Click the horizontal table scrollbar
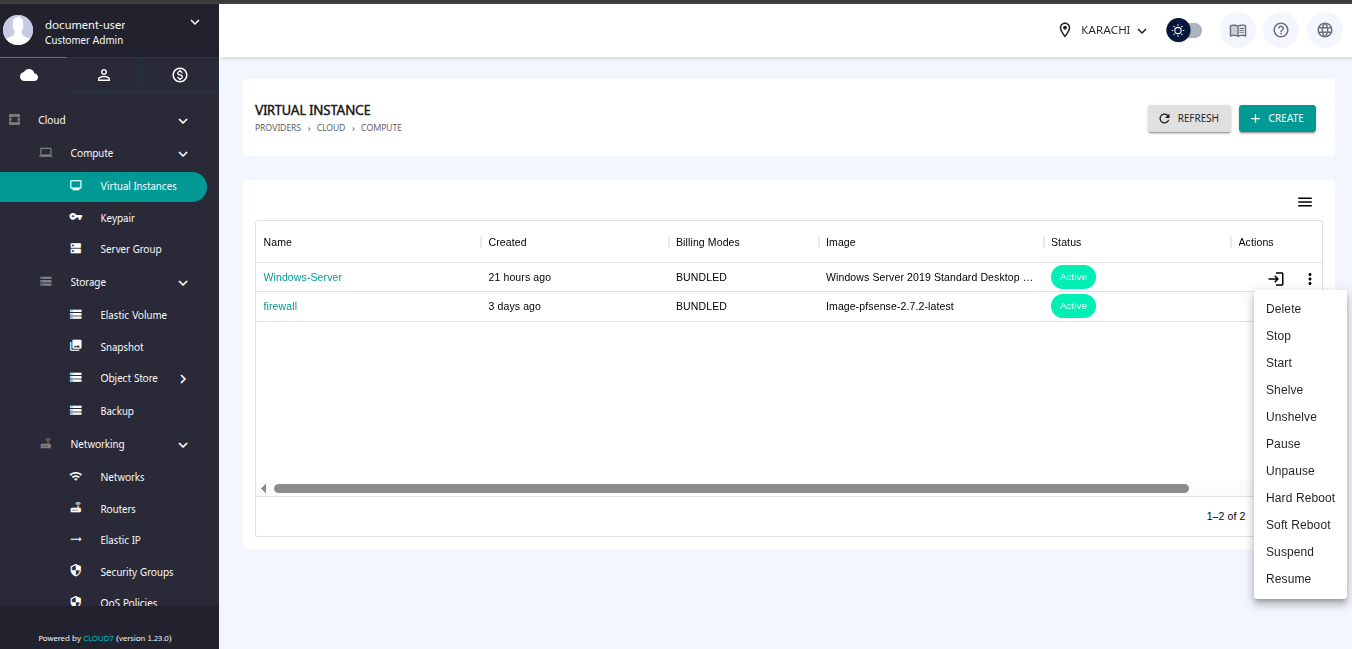Image resolution: width=1352 pixels, height=649 pixels. 730,489
